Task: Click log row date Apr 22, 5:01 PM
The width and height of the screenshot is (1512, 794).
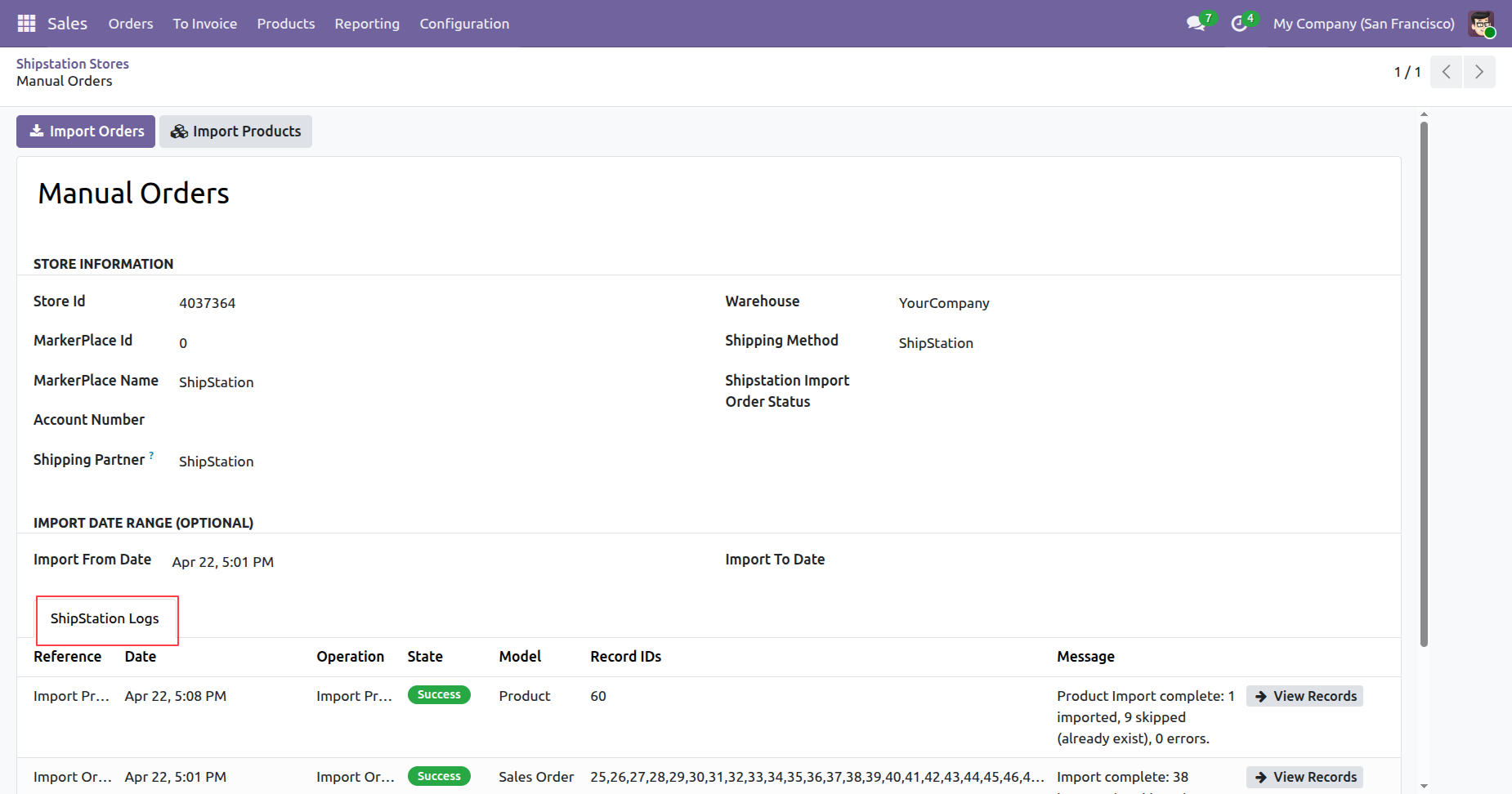Action: point(176,777)
